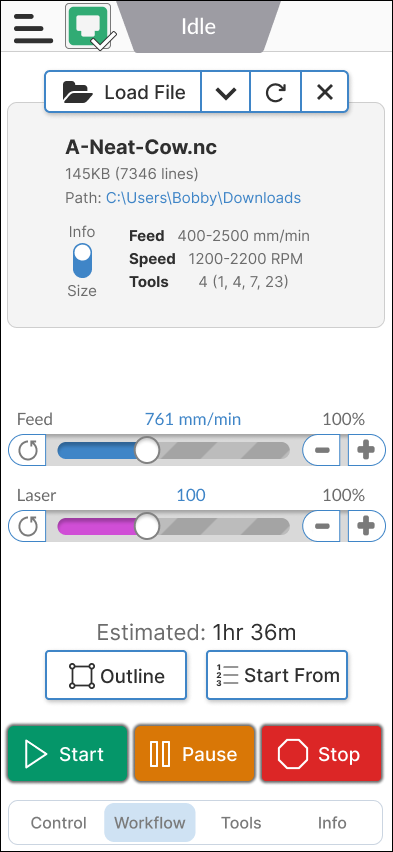
Task: Click the green connection status icon
Action: click(88, 26)
